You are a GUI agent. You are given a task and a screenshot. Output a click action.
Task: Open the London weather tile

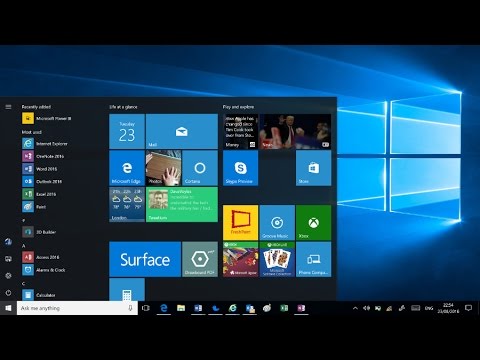pyautogui.click(x=127, y=204)
